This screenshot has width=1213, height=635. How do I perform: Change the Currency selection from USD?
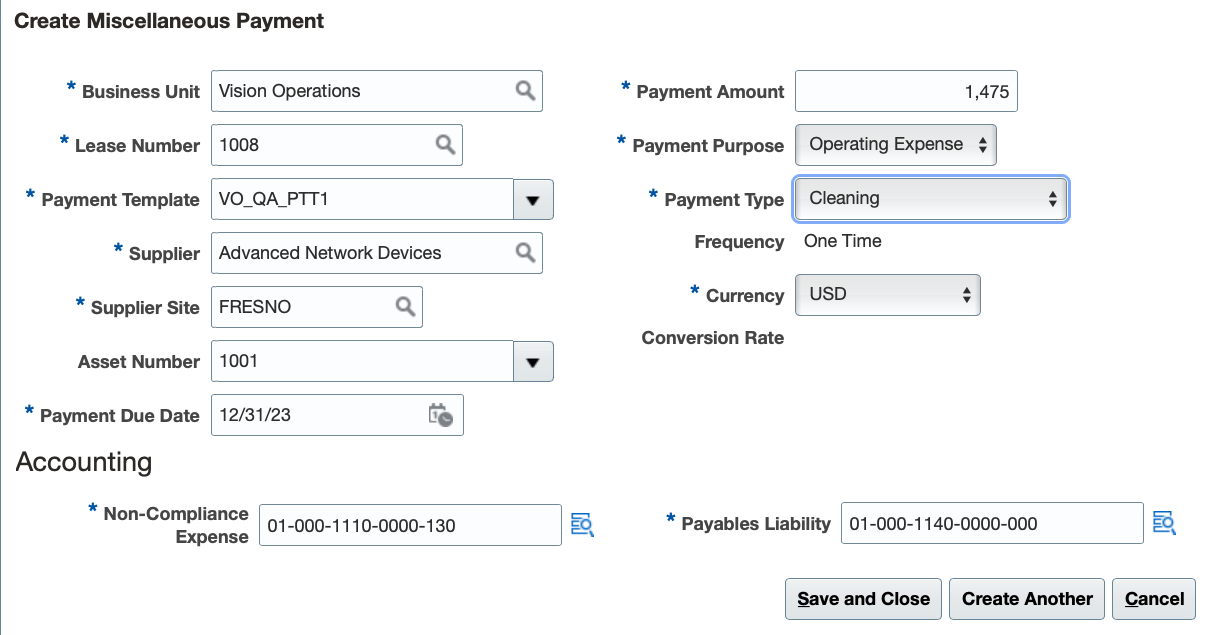tap(887, 295)
